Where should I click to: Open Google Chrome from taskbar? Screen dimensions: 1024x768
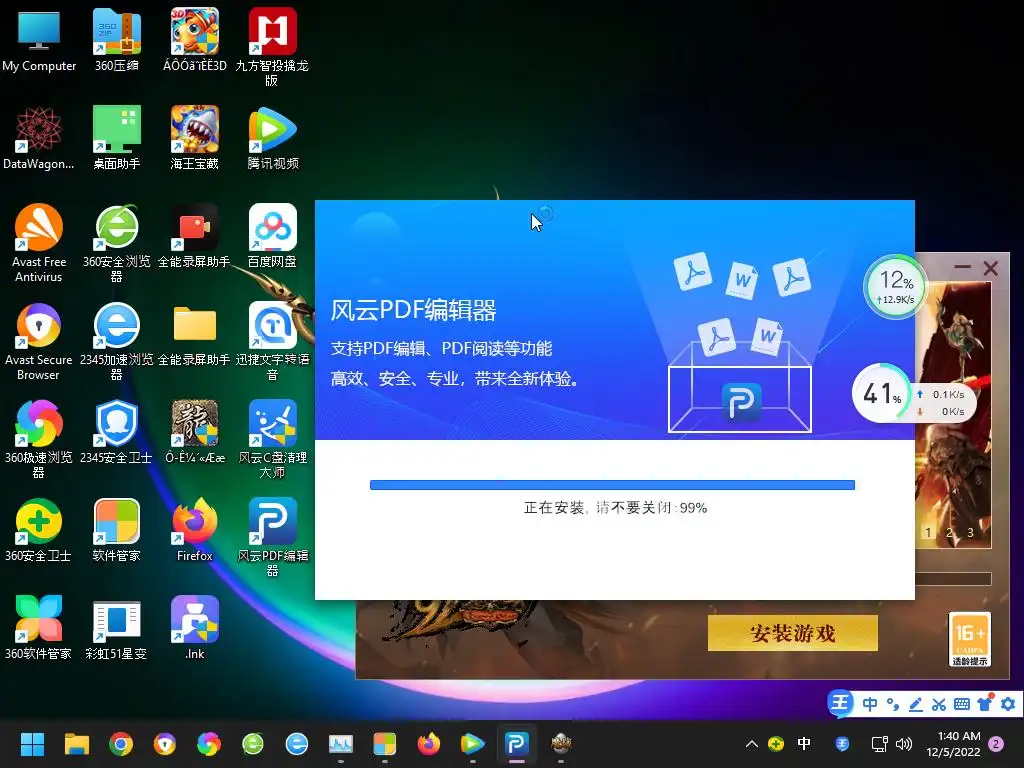click(x=121, y=744)
